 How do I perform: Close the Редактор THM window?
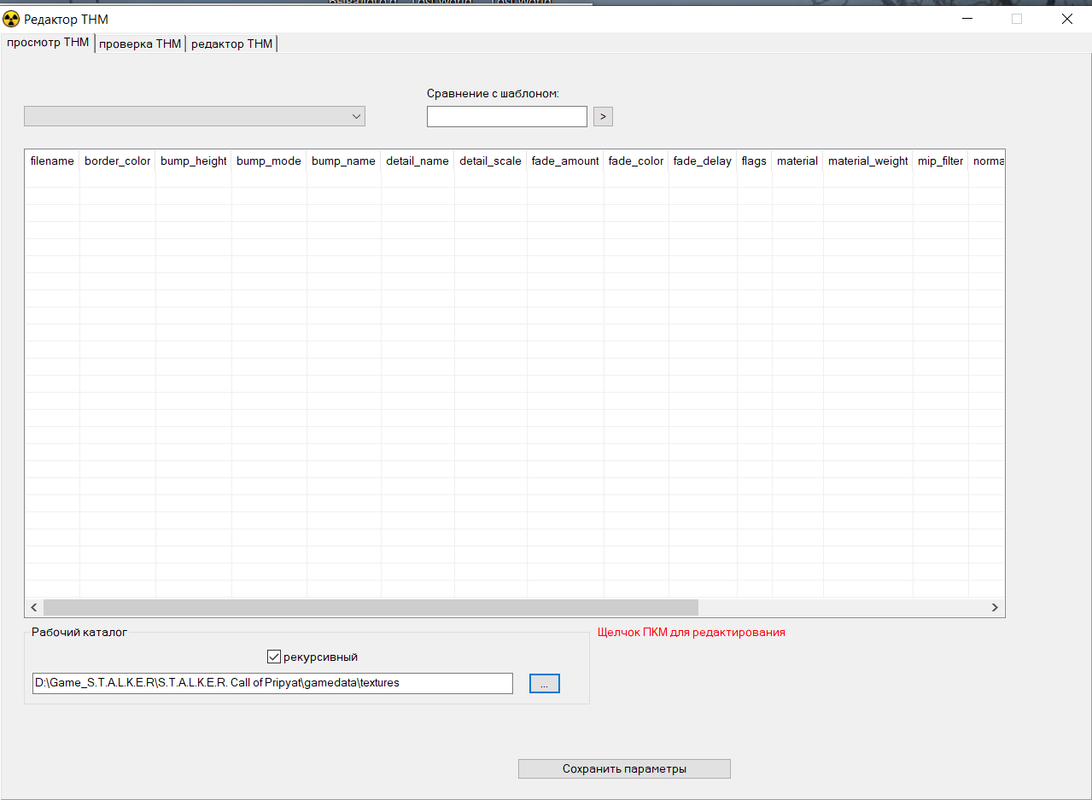click(x=1067, y=19)
